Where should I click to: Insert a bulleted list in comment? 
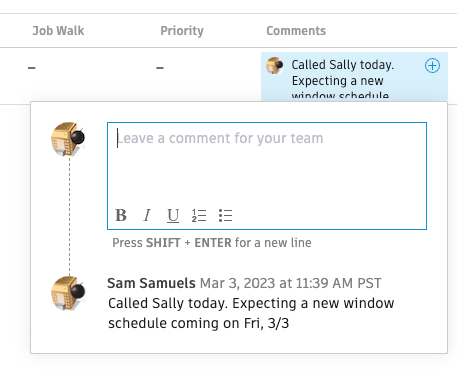point(225,215)
